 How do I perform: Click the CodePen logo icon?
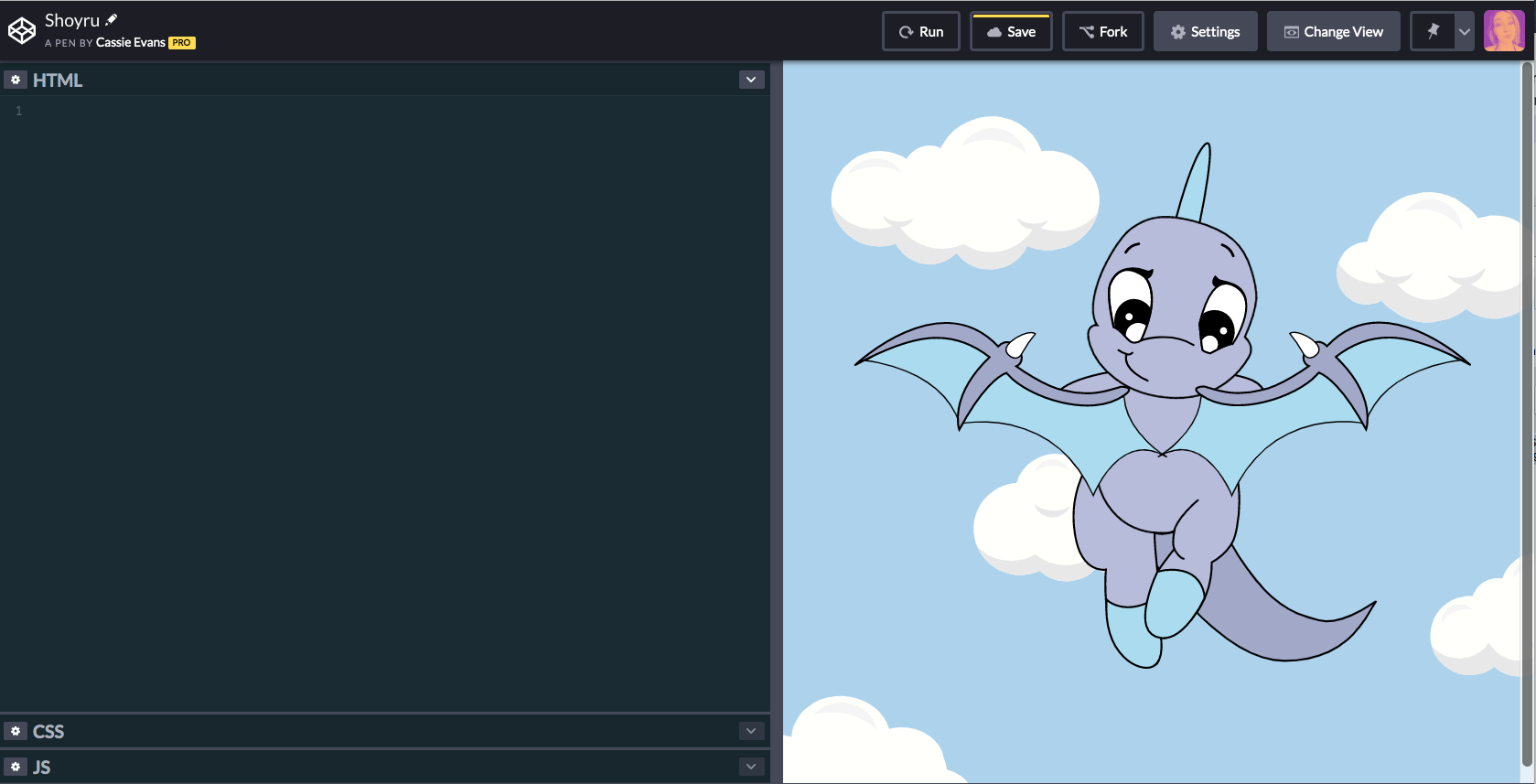22,31
